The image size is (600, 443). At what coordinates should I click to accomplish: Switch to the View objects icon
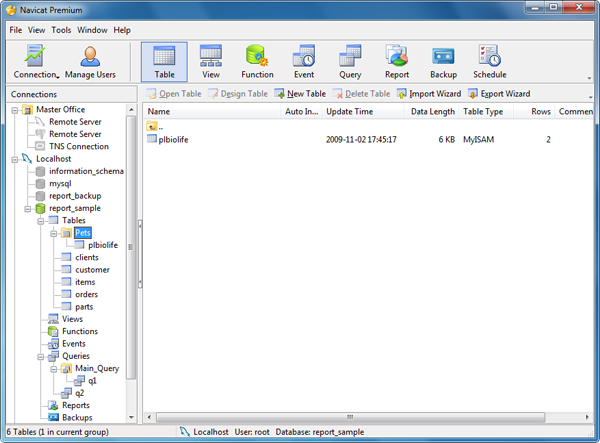point(211,62)
